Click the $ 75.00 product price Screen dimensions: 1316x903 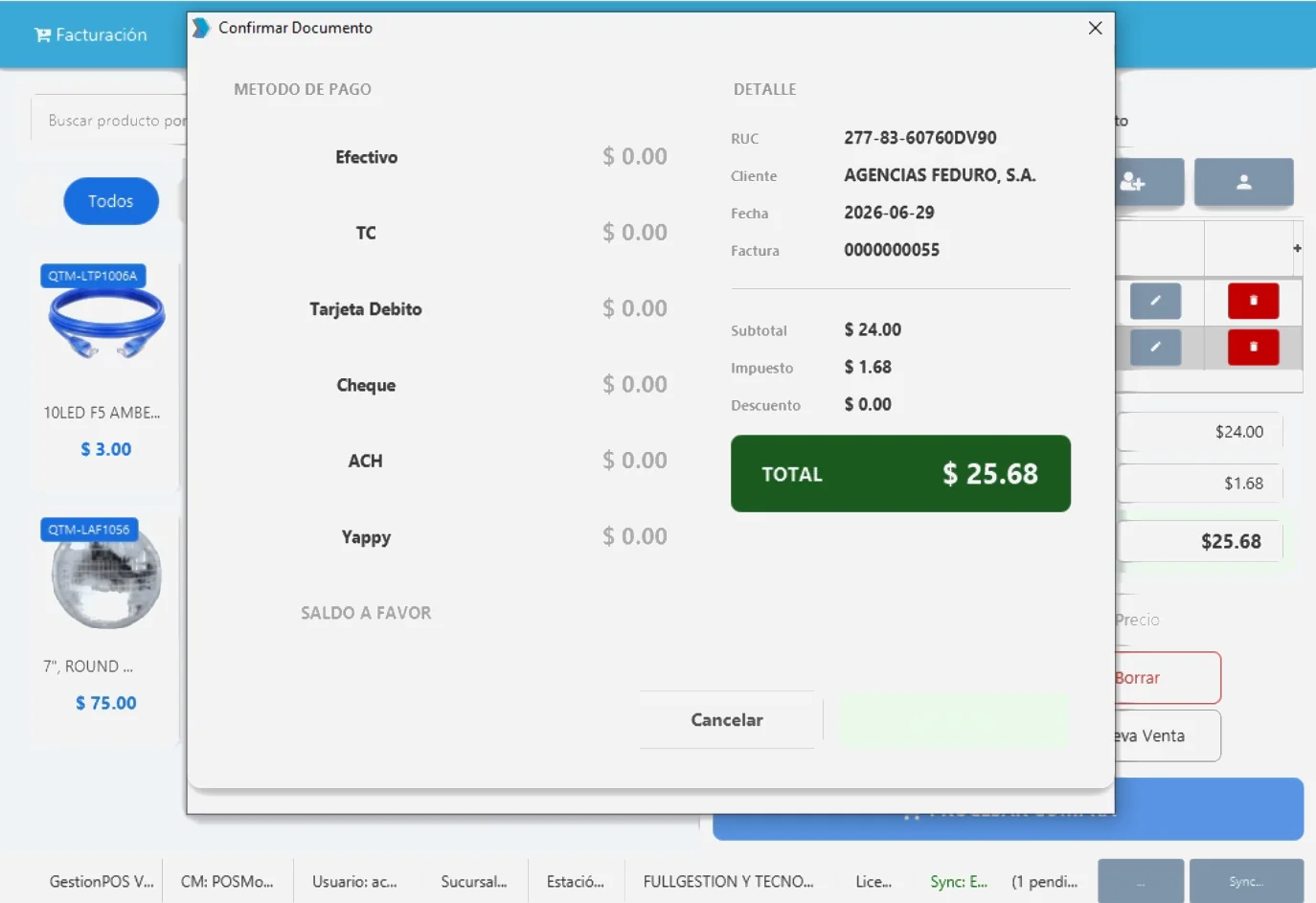106,703
